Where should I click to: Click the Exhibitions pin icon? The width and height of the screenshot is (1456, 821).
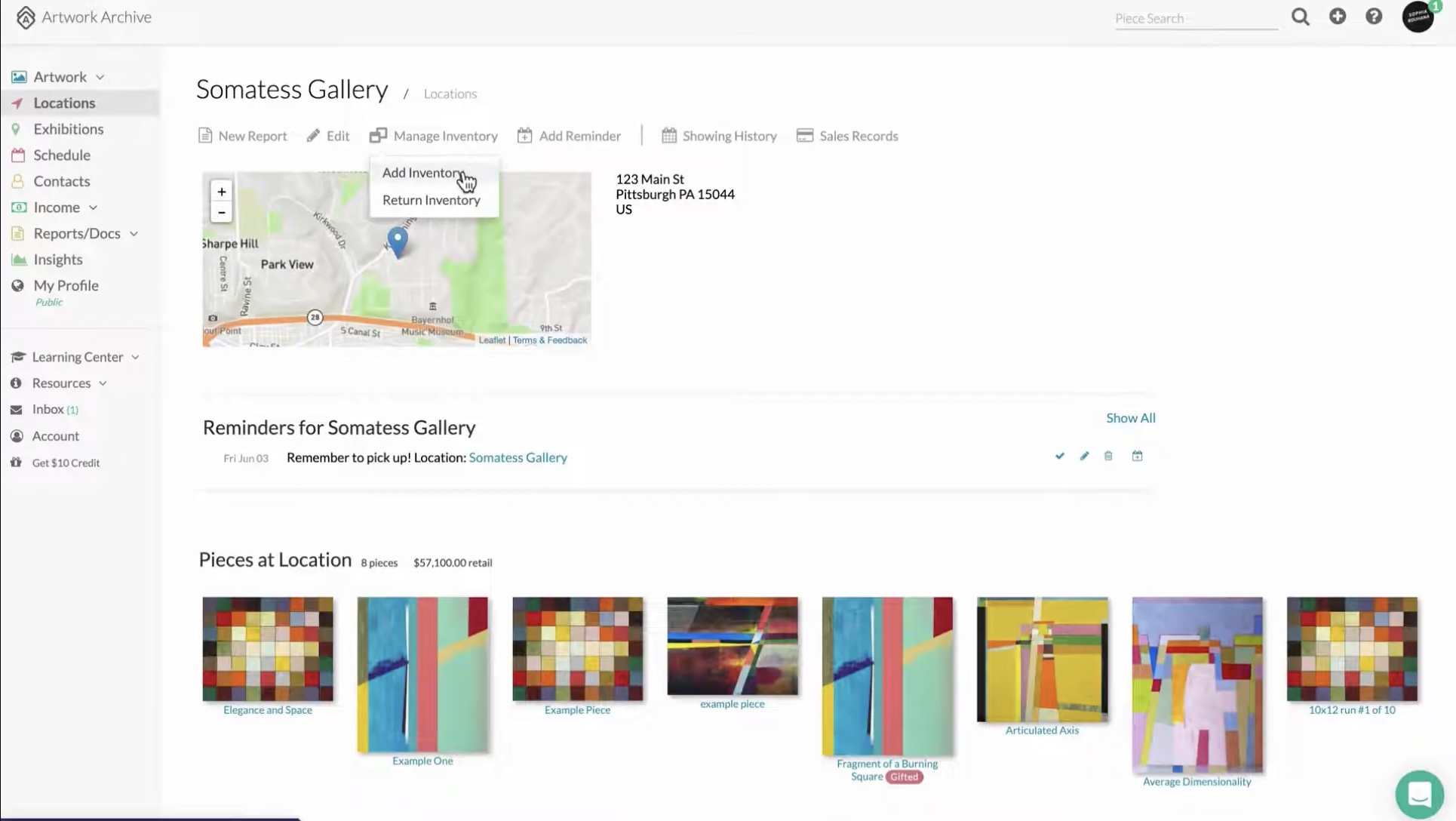[16, 129]
